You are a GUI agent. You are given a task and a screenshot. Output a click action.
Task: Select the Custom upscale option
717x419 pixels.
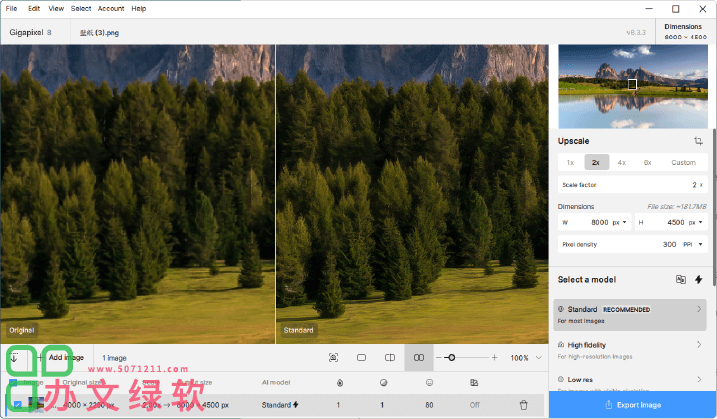coord(683,162)
